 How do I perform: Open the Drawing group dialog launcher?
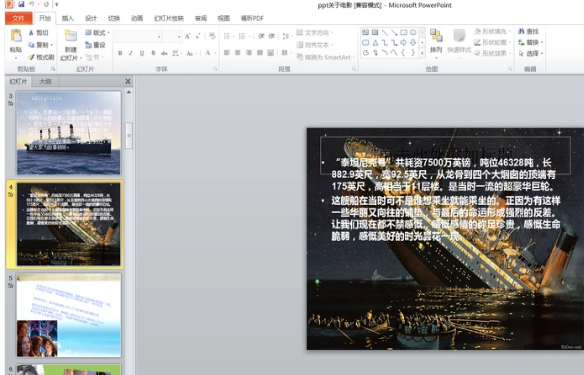[510, 69]
